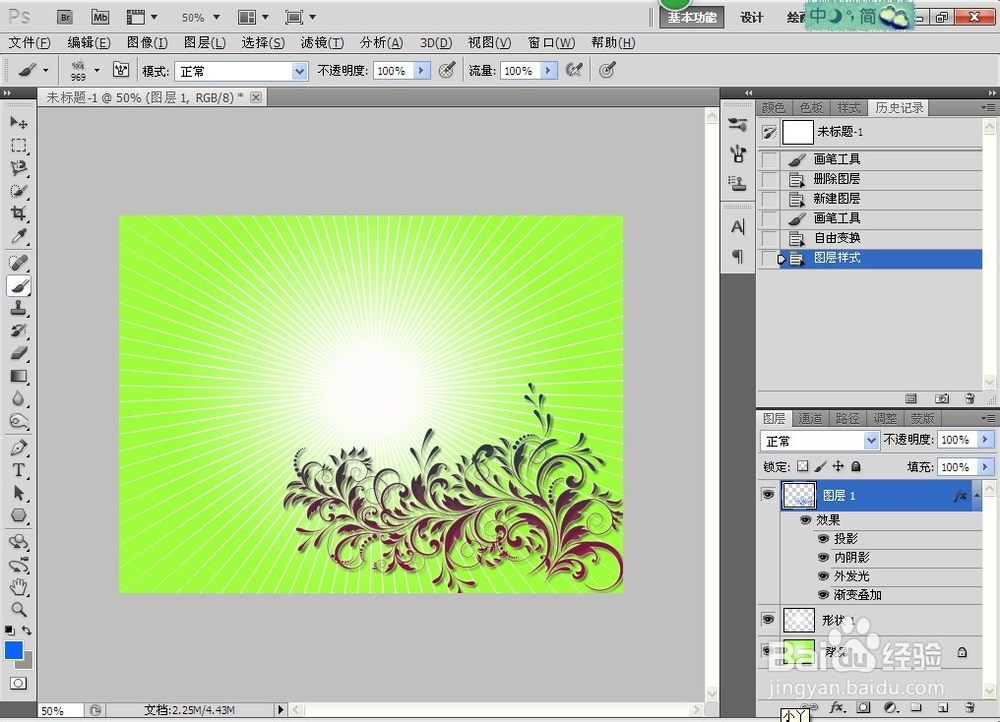Switch to the 色板 tab
Image resolution: width=1000 pixels, height=722 pixels.
point(811,108)
